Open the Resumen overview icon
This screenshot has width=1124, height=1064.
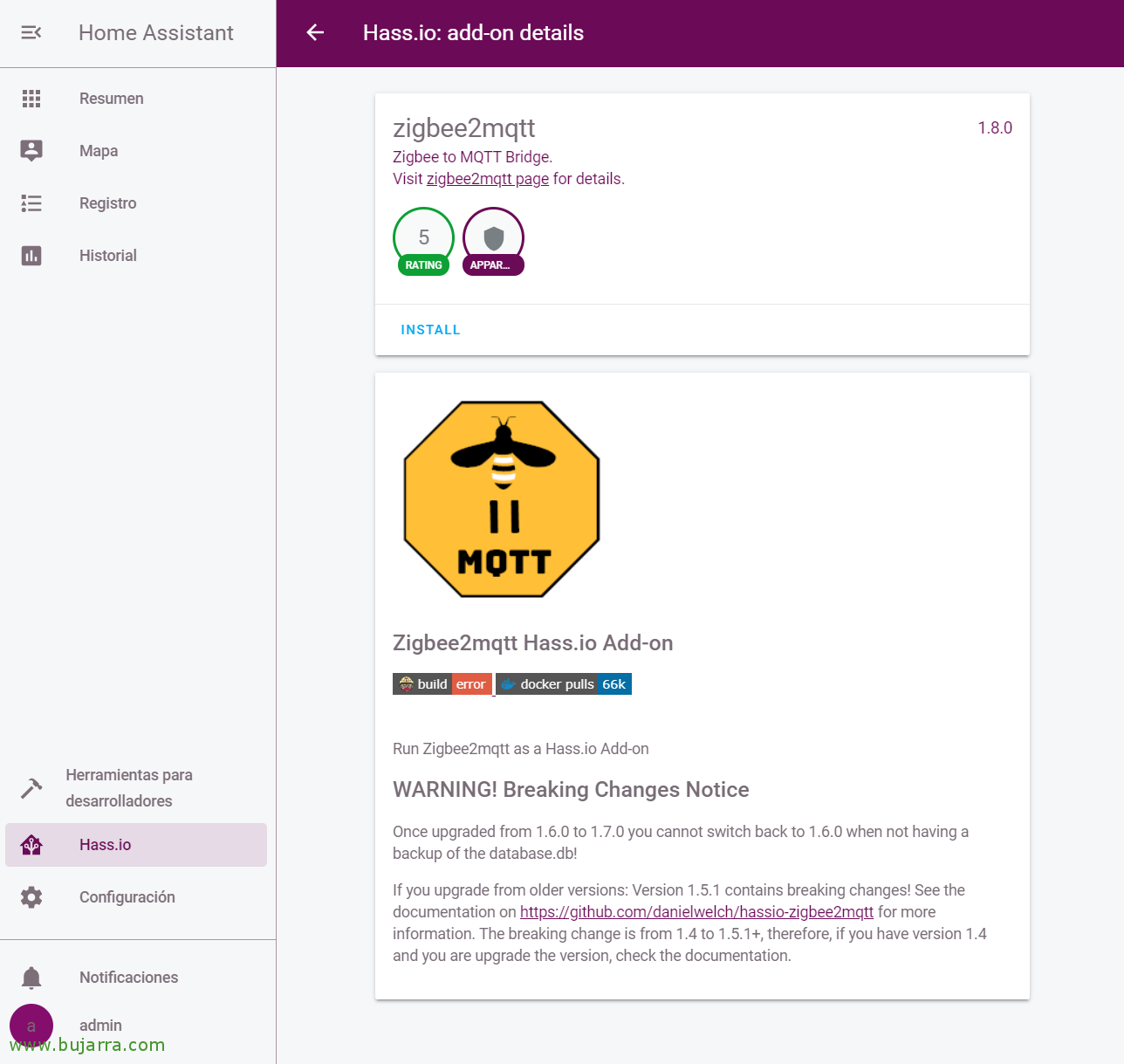(31, 99)
